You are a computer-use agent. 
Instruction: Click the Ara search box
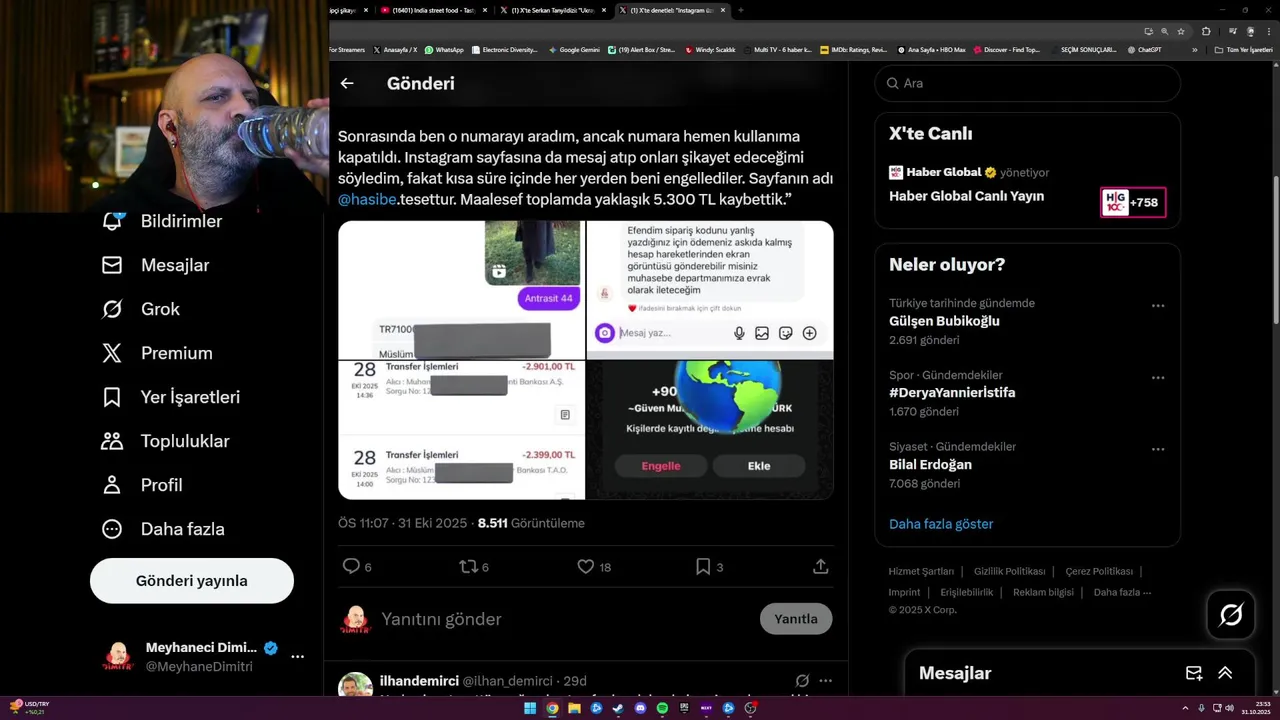coord(1027,83)
